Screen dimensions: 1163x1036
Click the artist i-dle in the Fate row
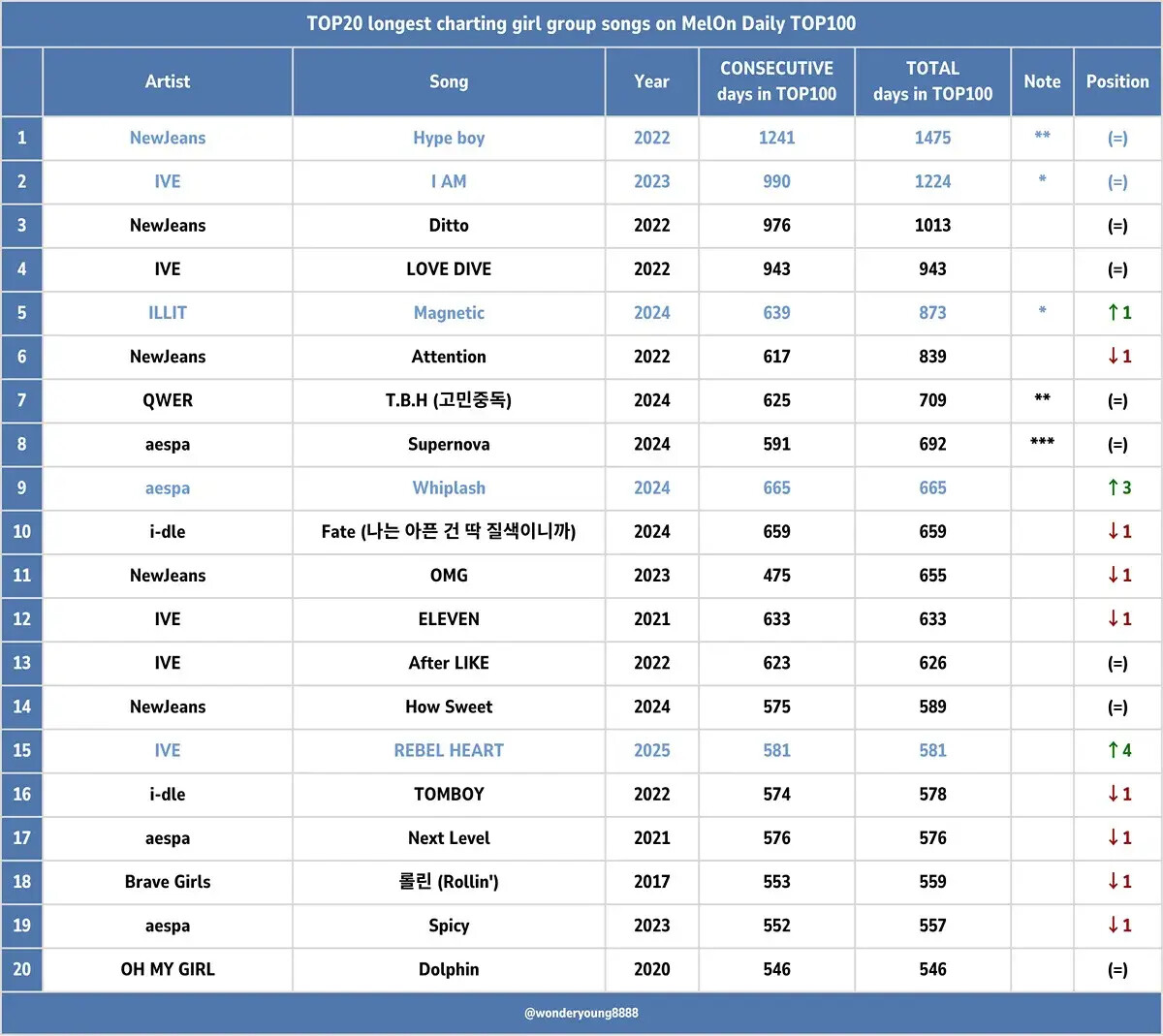168,531
